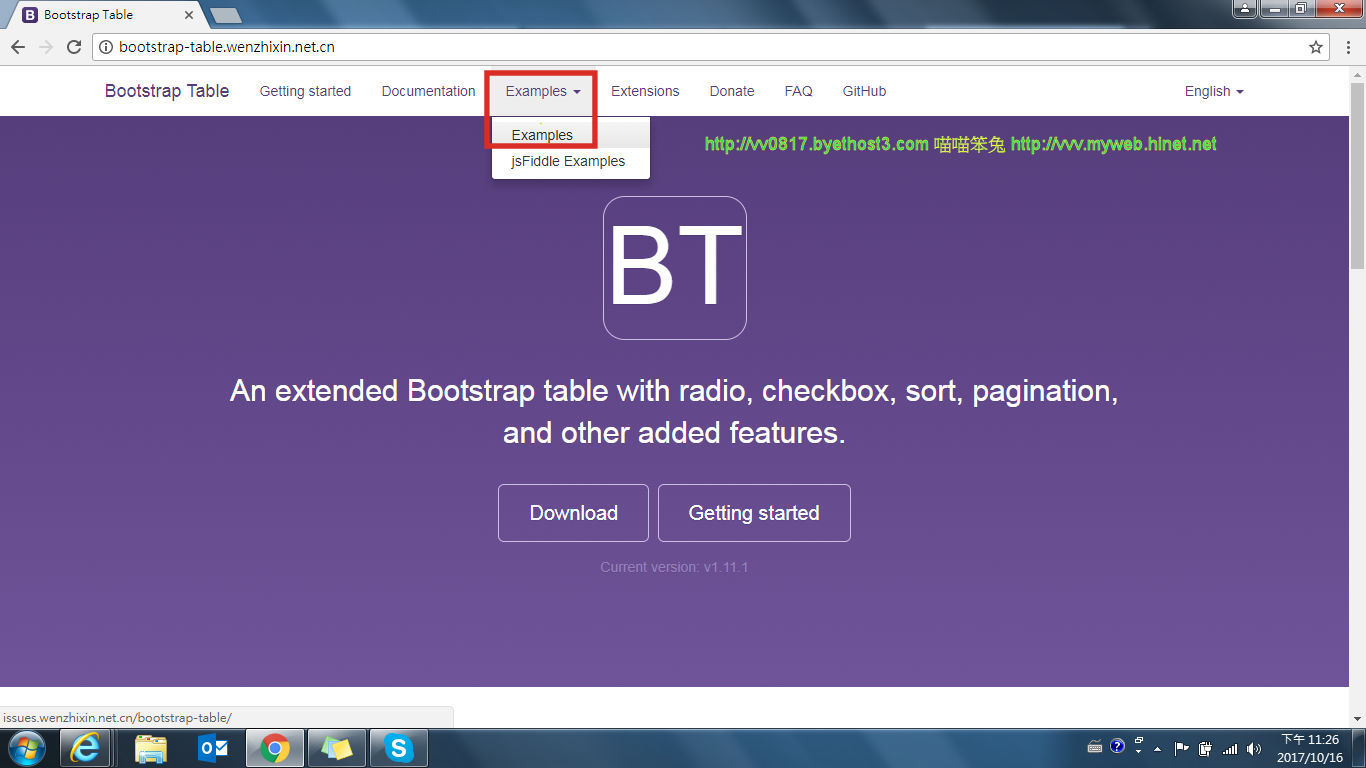The image size is (1366, 768).
Task: Bookmark this page with star icon
Action: (x=1316, y=47)
